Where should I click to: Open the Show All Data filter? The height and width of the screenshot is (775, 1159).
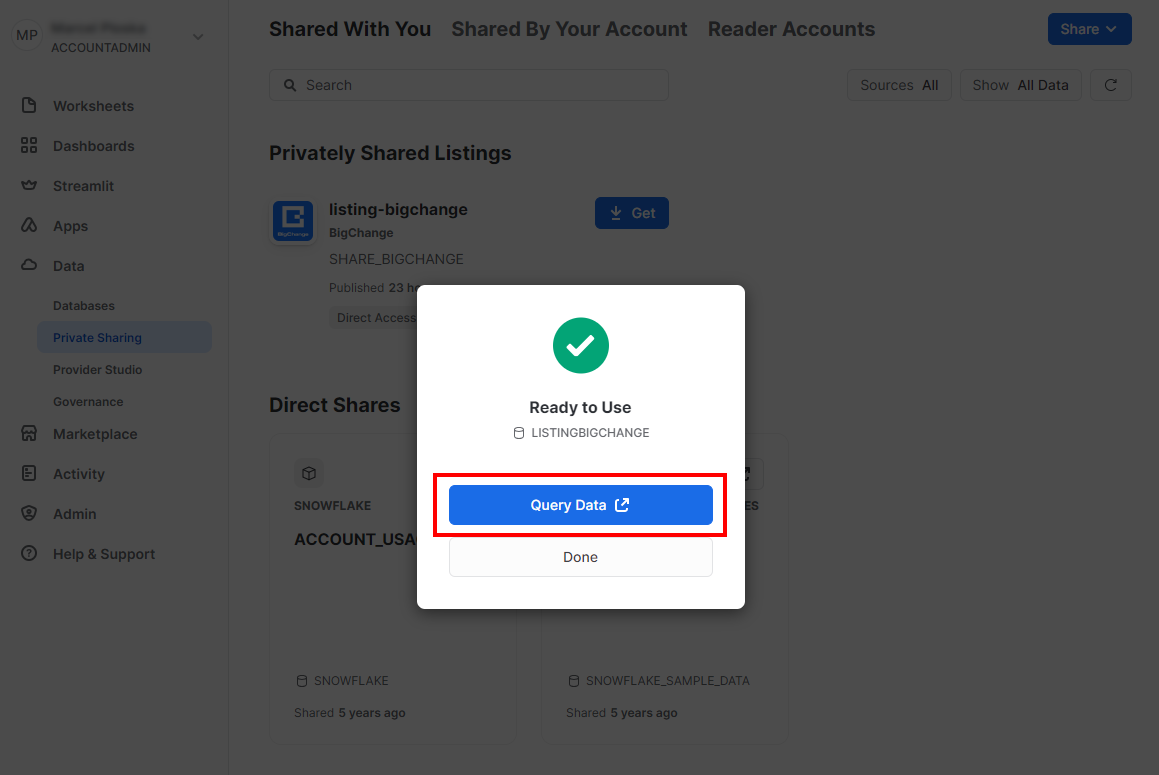pyautogui.click(x=1020, y=85)
